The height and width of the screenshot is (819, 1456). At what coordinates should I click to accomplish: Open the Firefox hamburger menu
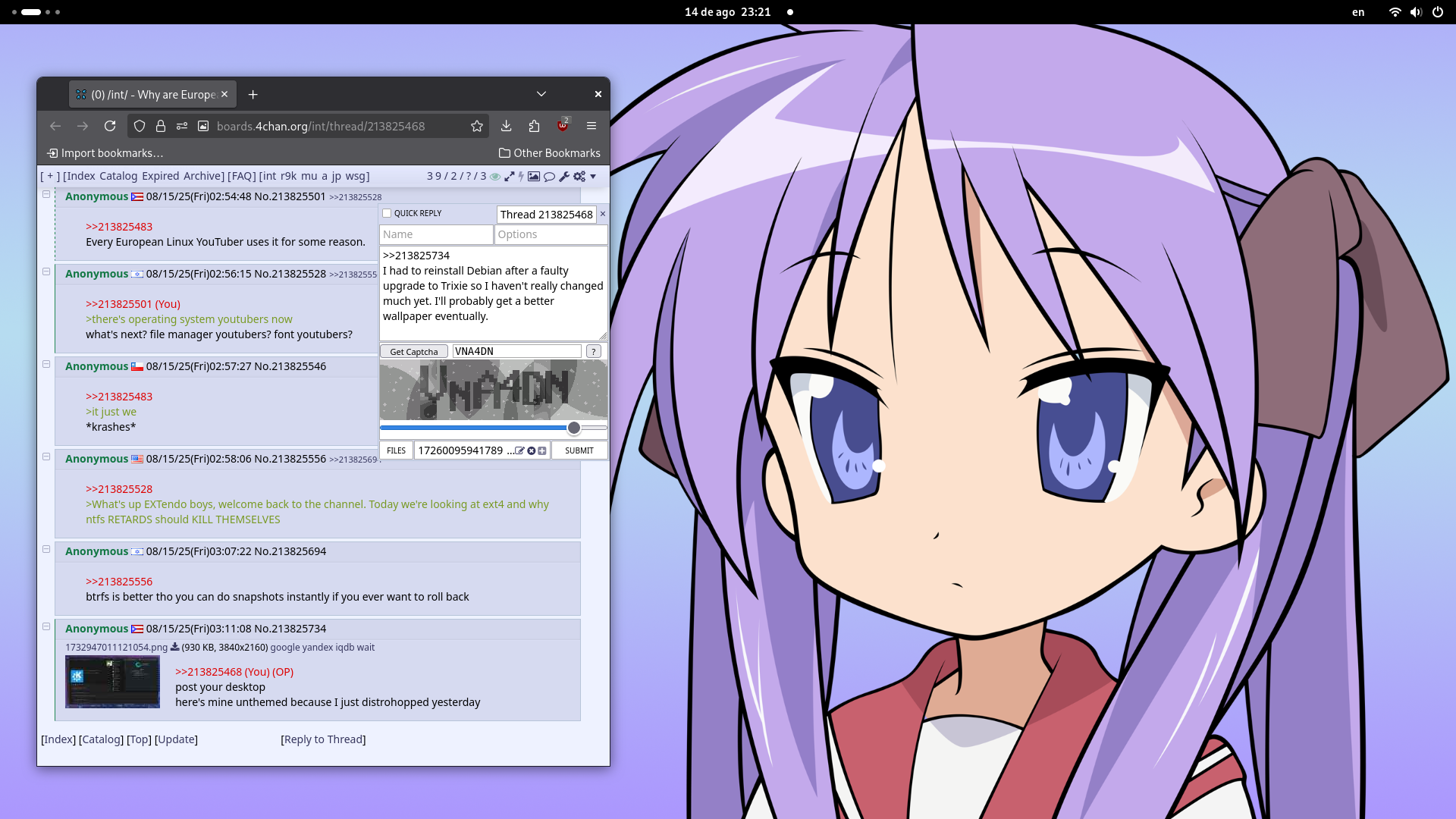click(x=591, y=126)
